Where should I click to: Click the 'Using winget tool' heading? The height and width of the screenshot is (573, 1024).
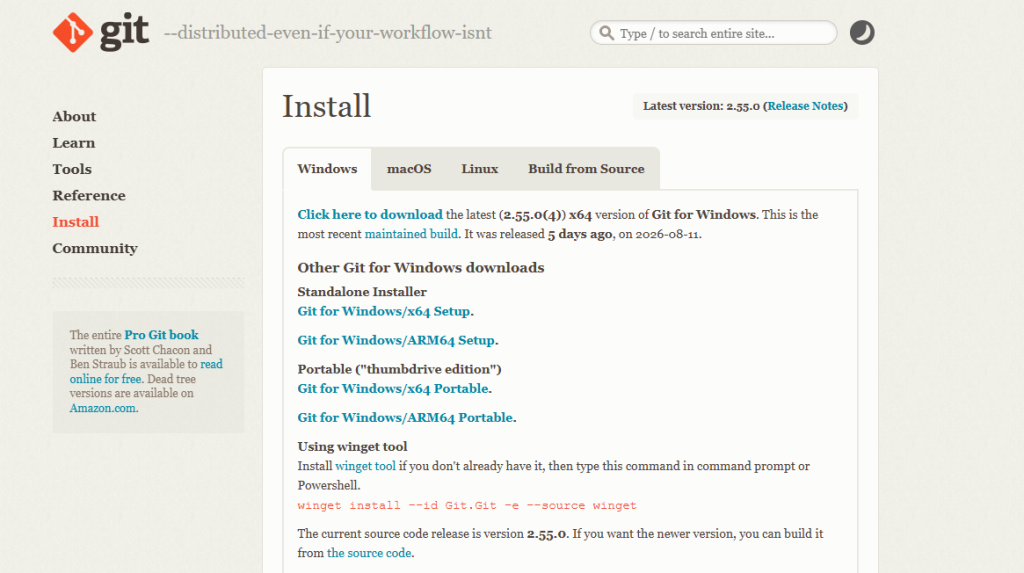[352, 447]
